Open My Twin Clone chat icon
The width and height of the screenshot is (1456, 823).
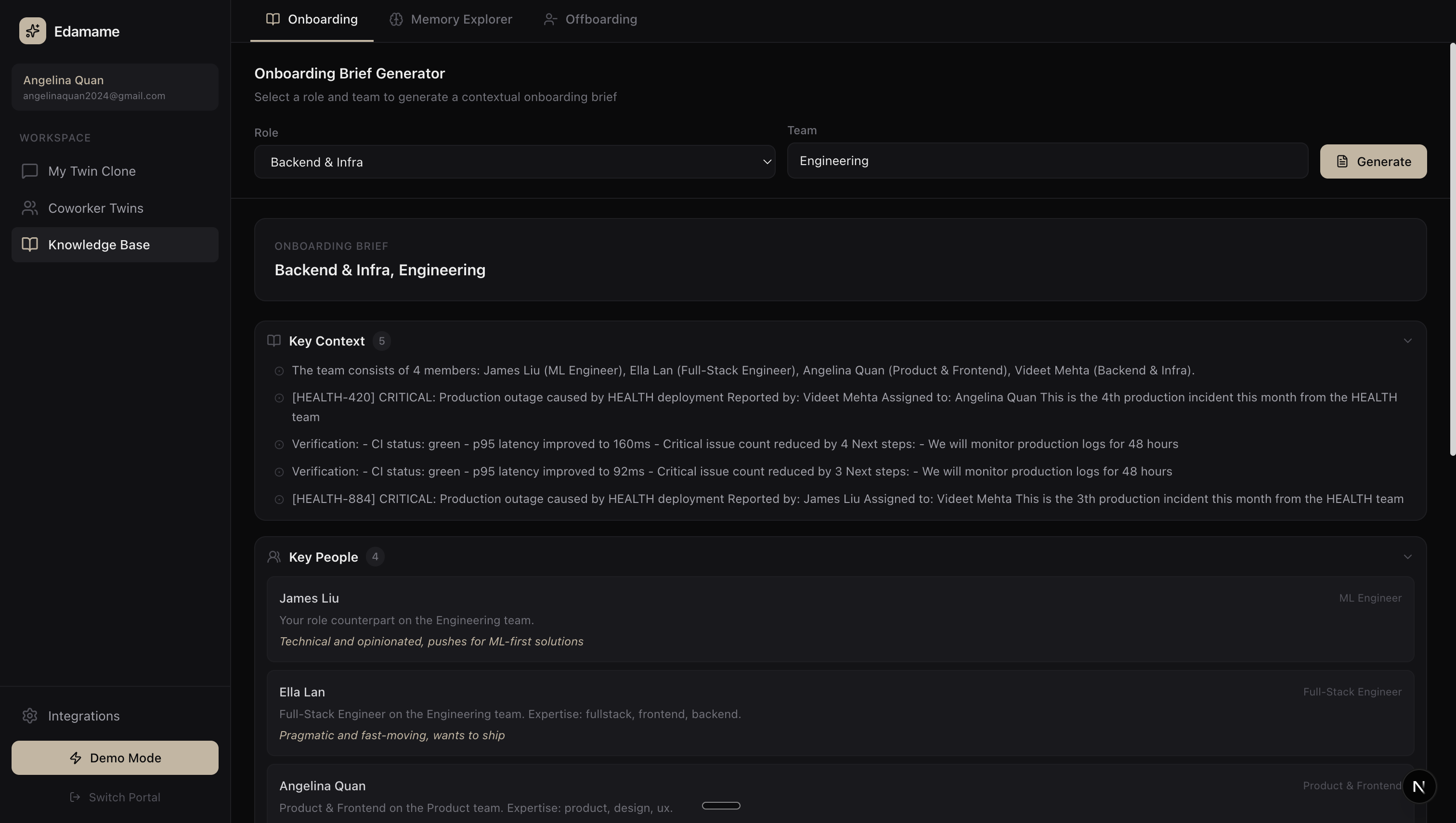click(29, 171)
